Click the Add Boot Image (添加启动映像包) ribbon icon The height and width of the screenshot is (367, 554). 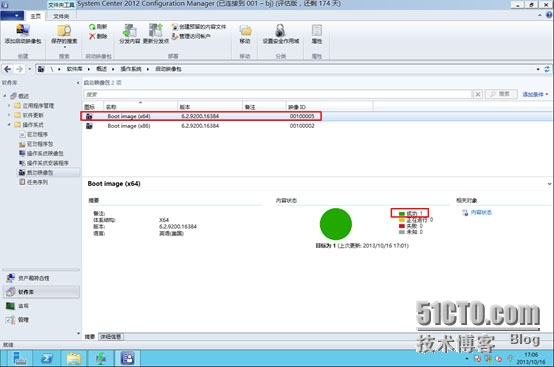[x=23, y=30]
